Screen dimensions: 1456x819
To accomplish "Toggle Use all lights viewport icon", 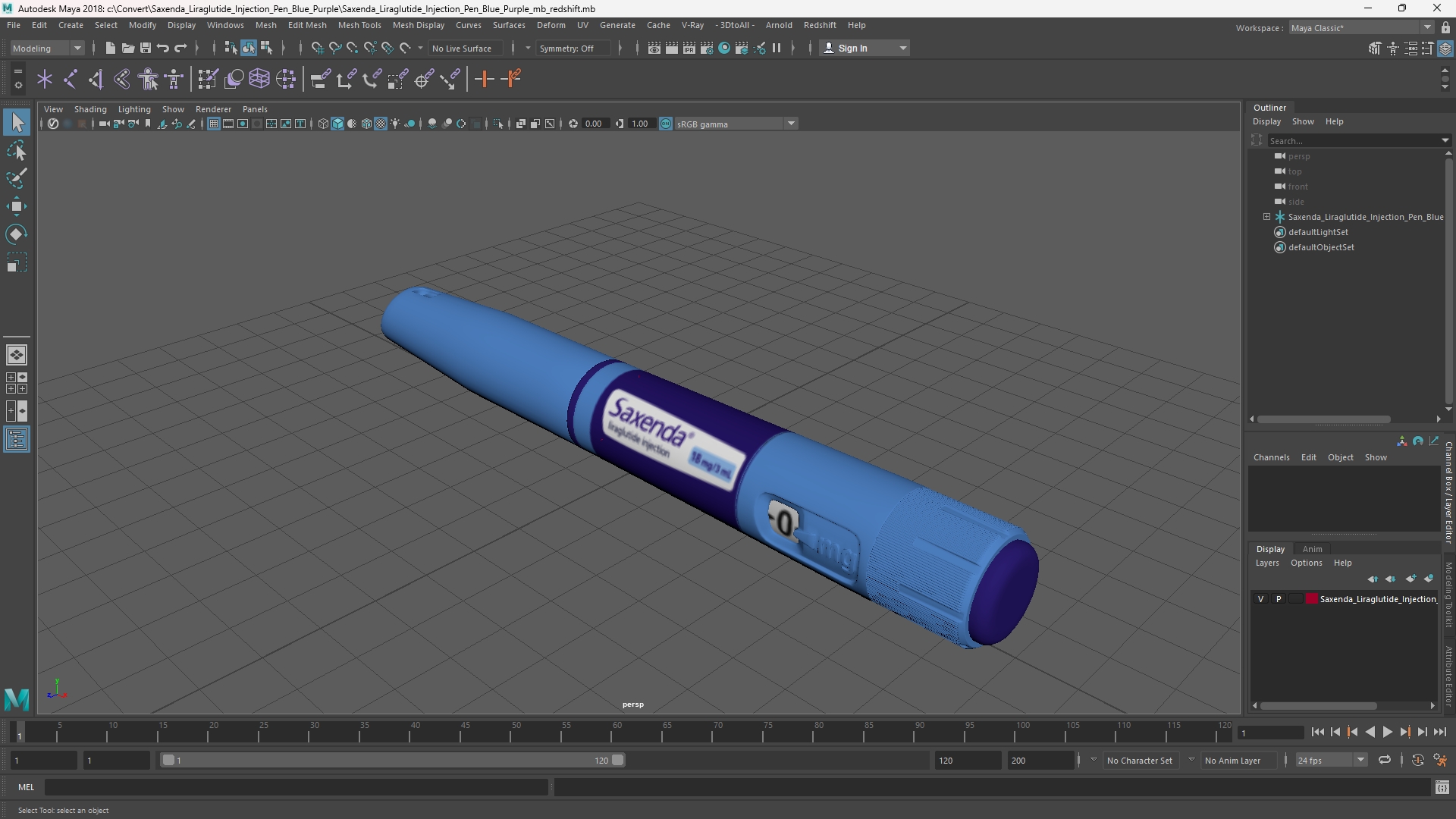I will coord(395,124).
